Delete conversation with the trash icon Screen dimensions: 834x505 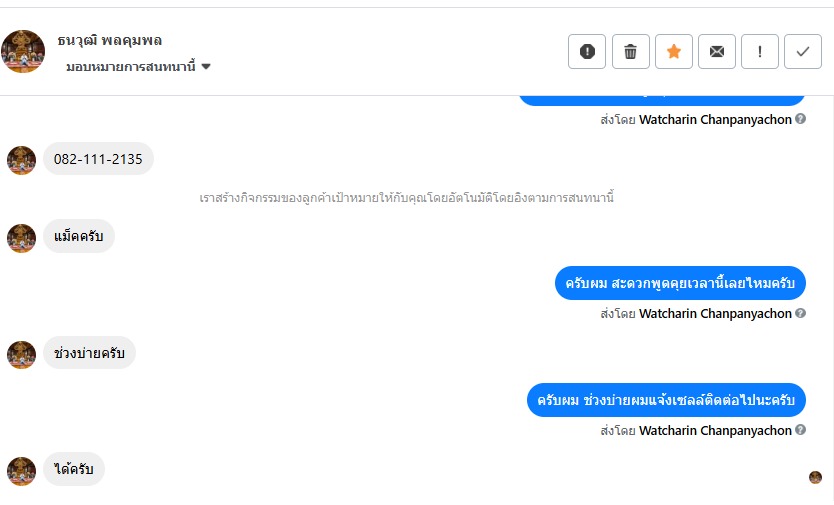coord(630,52)
